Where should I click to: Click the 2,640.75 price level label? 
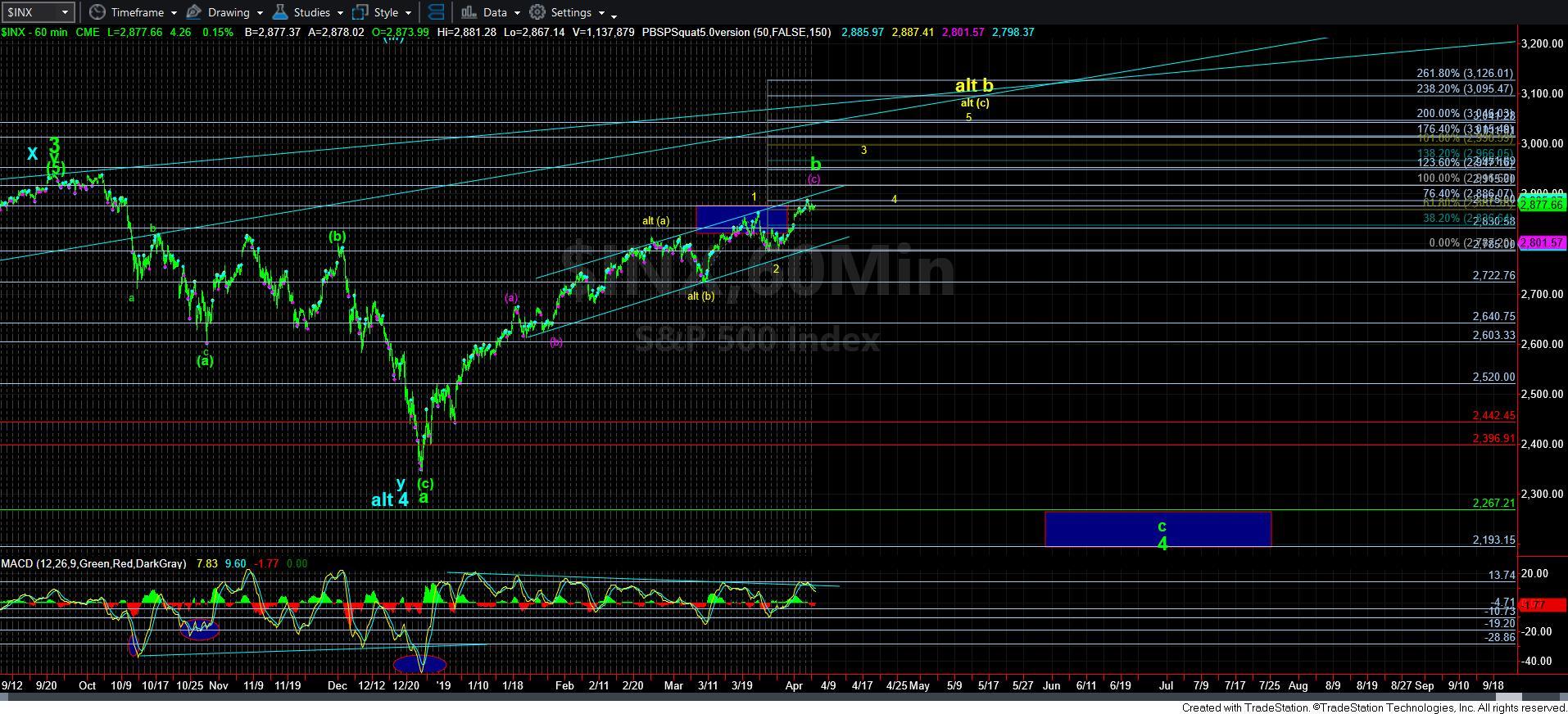1493,316
